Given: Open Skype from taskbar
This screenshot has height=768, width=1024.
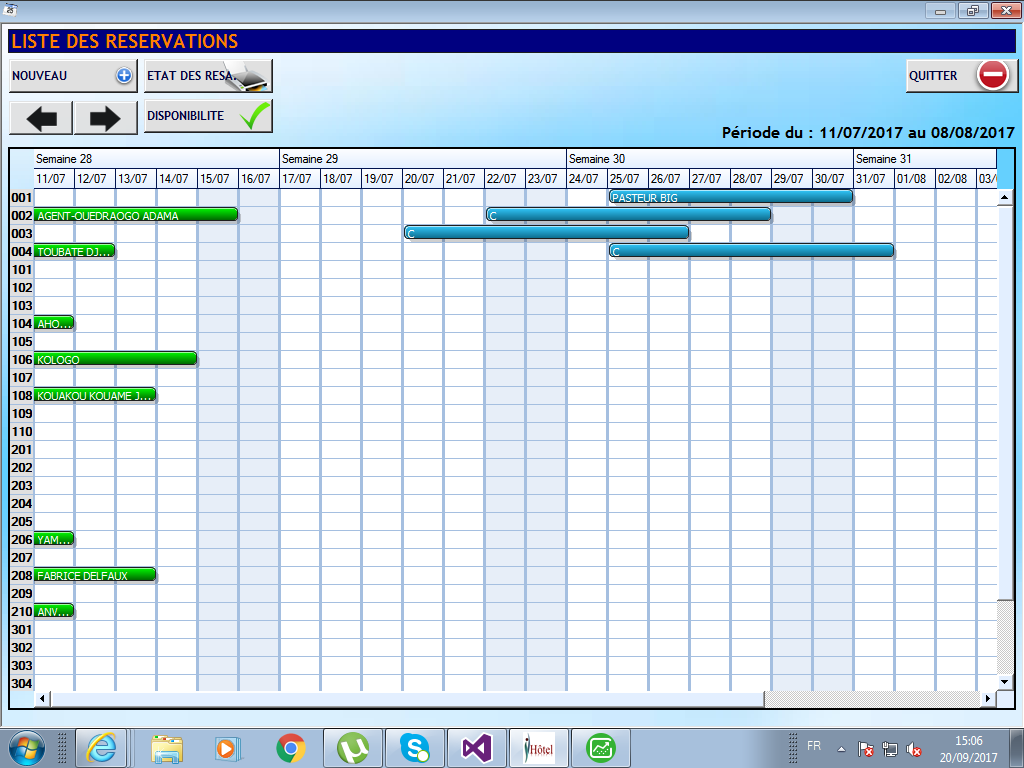Looking at the screenshot, I should (415, 748).
